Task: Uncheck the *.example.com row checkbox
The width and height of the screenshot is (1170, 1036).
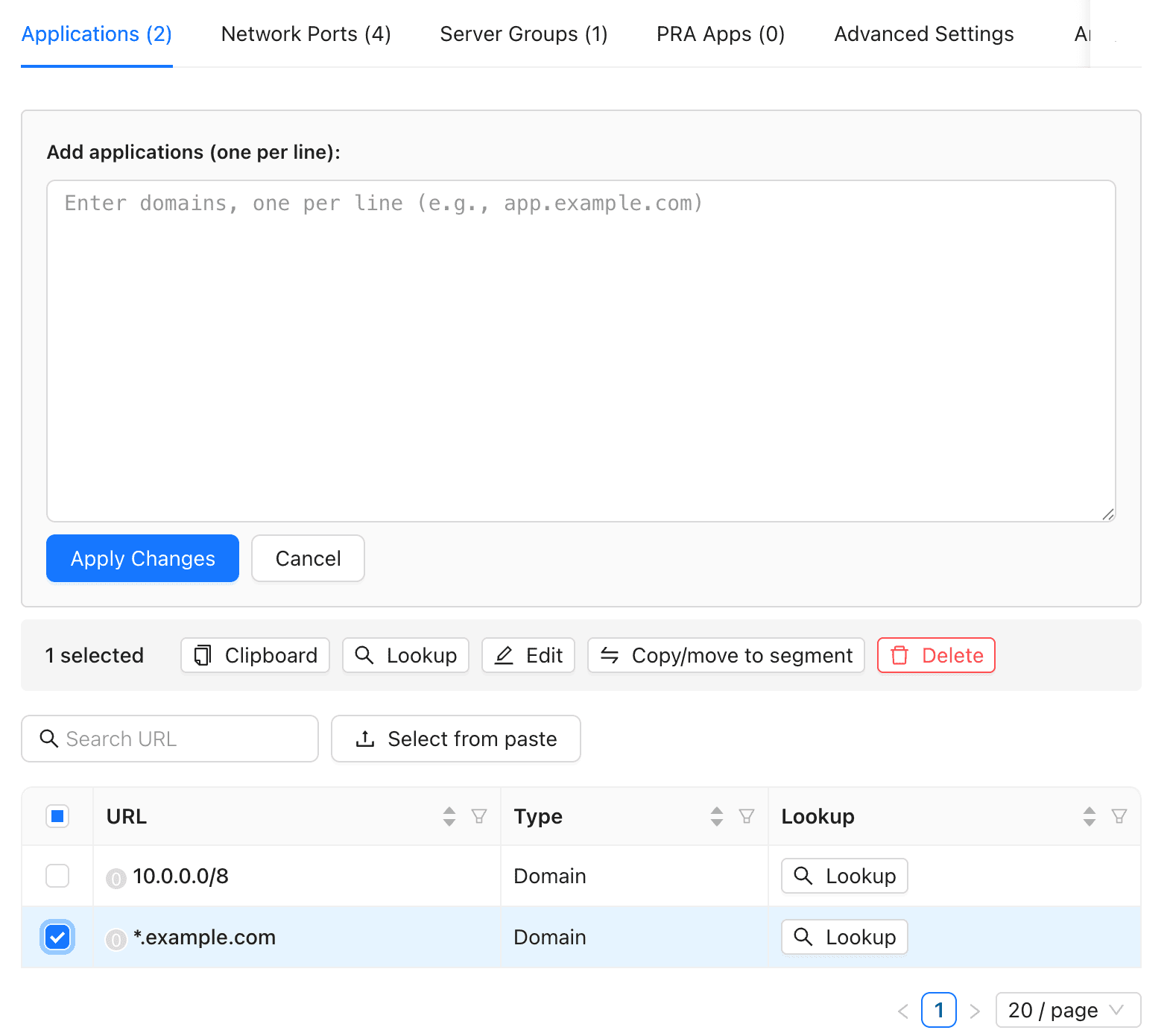Action: (57, 937)
